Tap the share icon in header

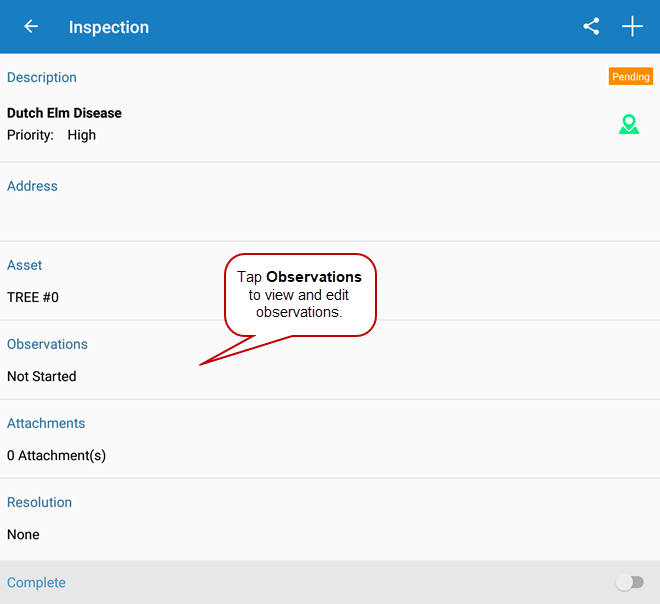591,27
